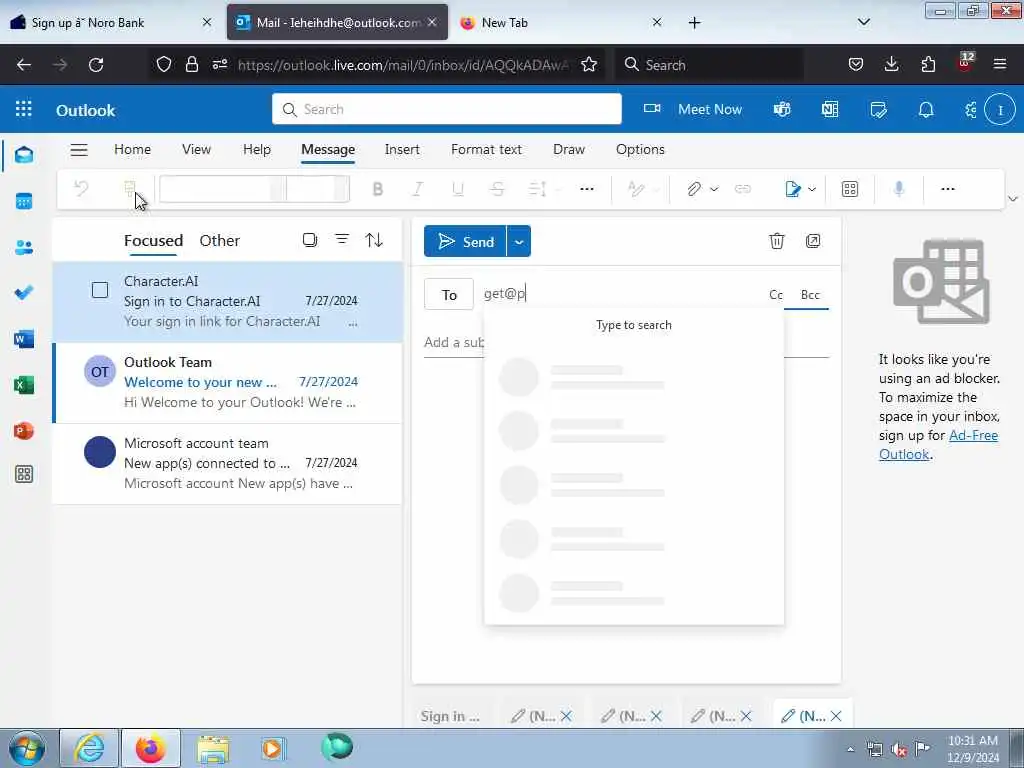Open the Insert ribbon tab
Viewport: 1024px width, 768px height.
(x=402, y=150)
